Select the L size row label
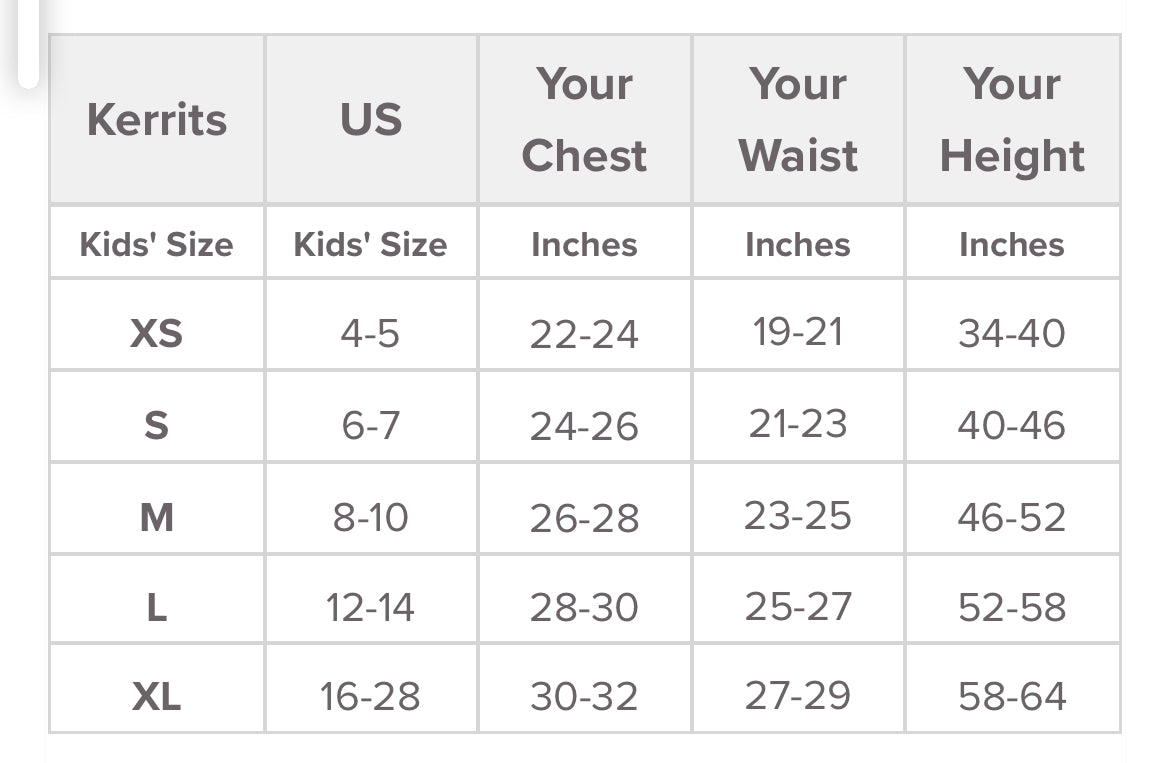Screen dimensions: 1170x763 tap(157, 607)
